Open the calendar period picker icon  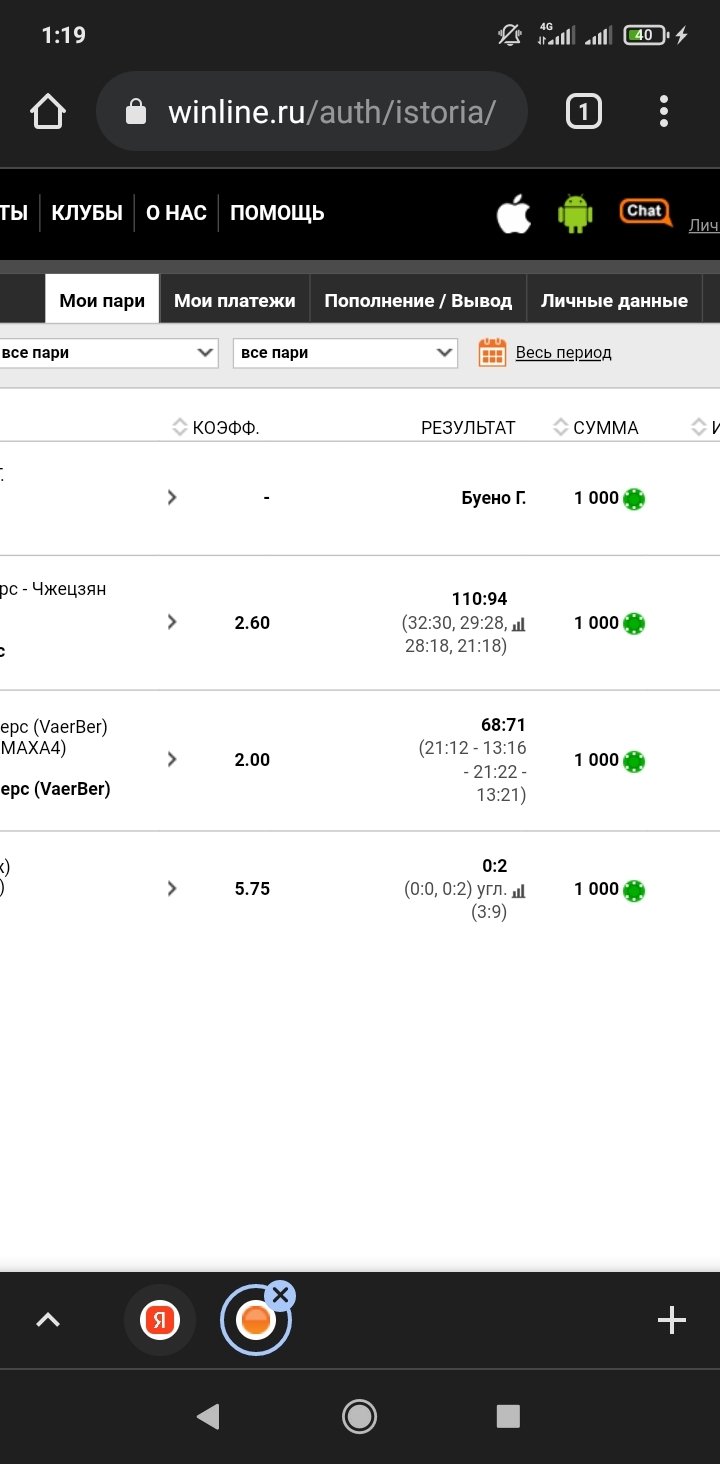coord(492,353)
